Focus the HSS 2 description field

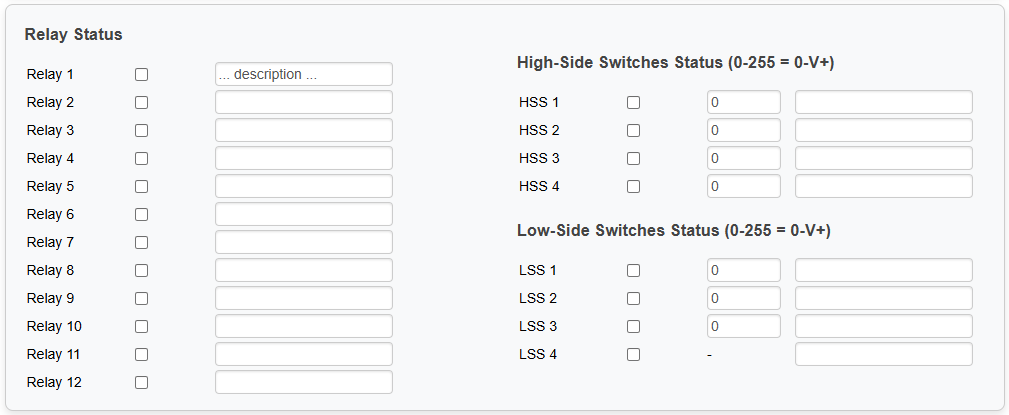click(x=883, y=130)
